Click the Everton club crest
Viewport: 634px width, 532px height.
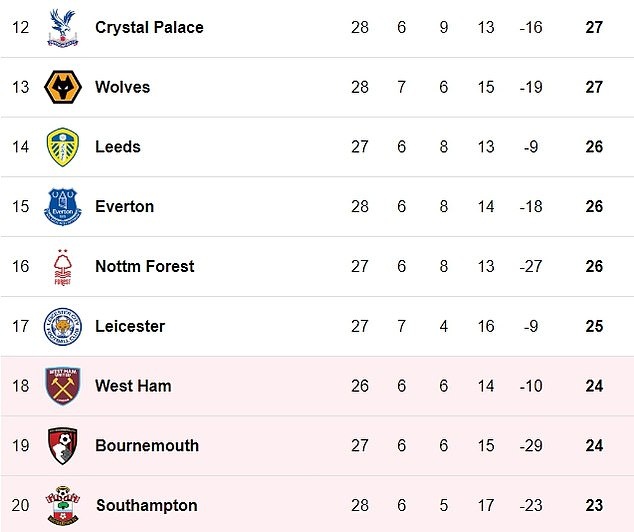tap(64, 207)
